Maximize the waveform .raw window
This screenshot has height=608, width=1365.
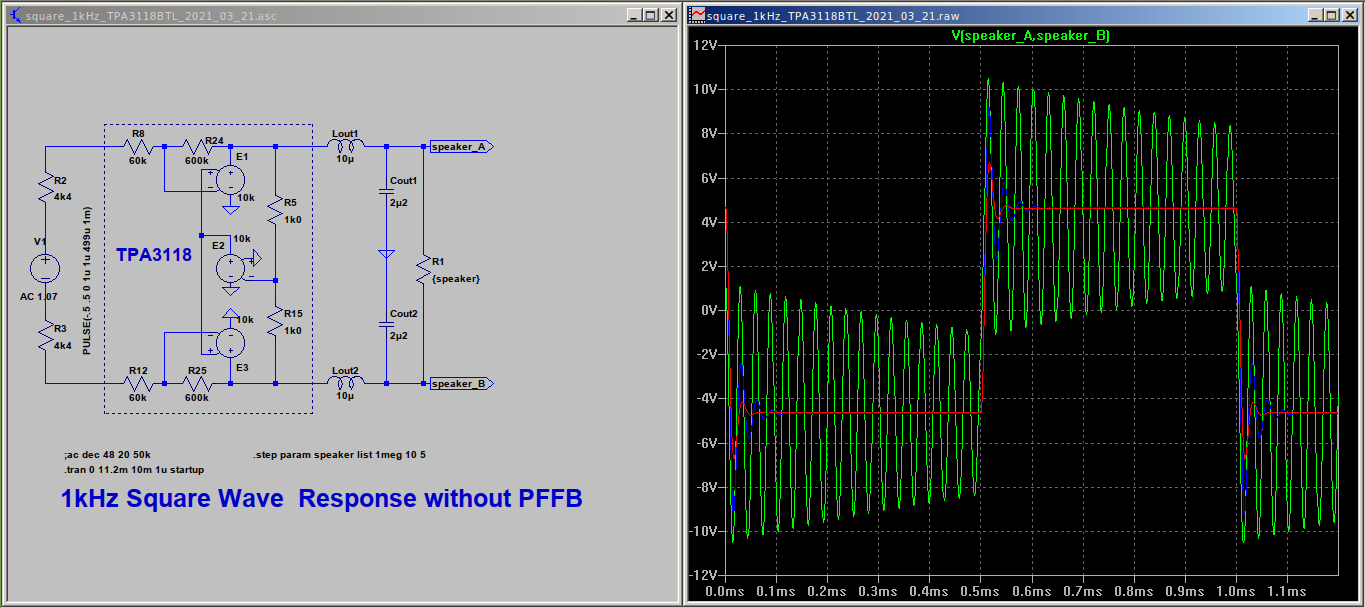(1330, 15)
